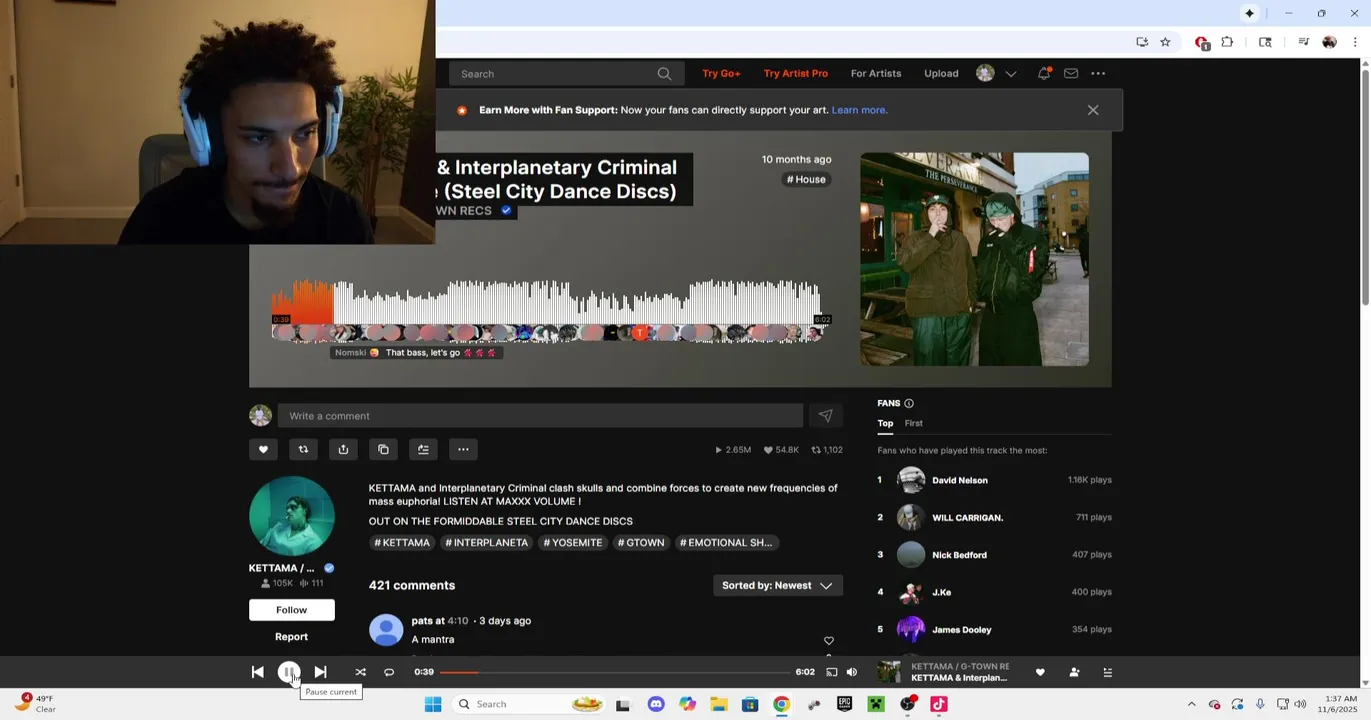
Task: Open Try Go+
Action: [721, 73]
